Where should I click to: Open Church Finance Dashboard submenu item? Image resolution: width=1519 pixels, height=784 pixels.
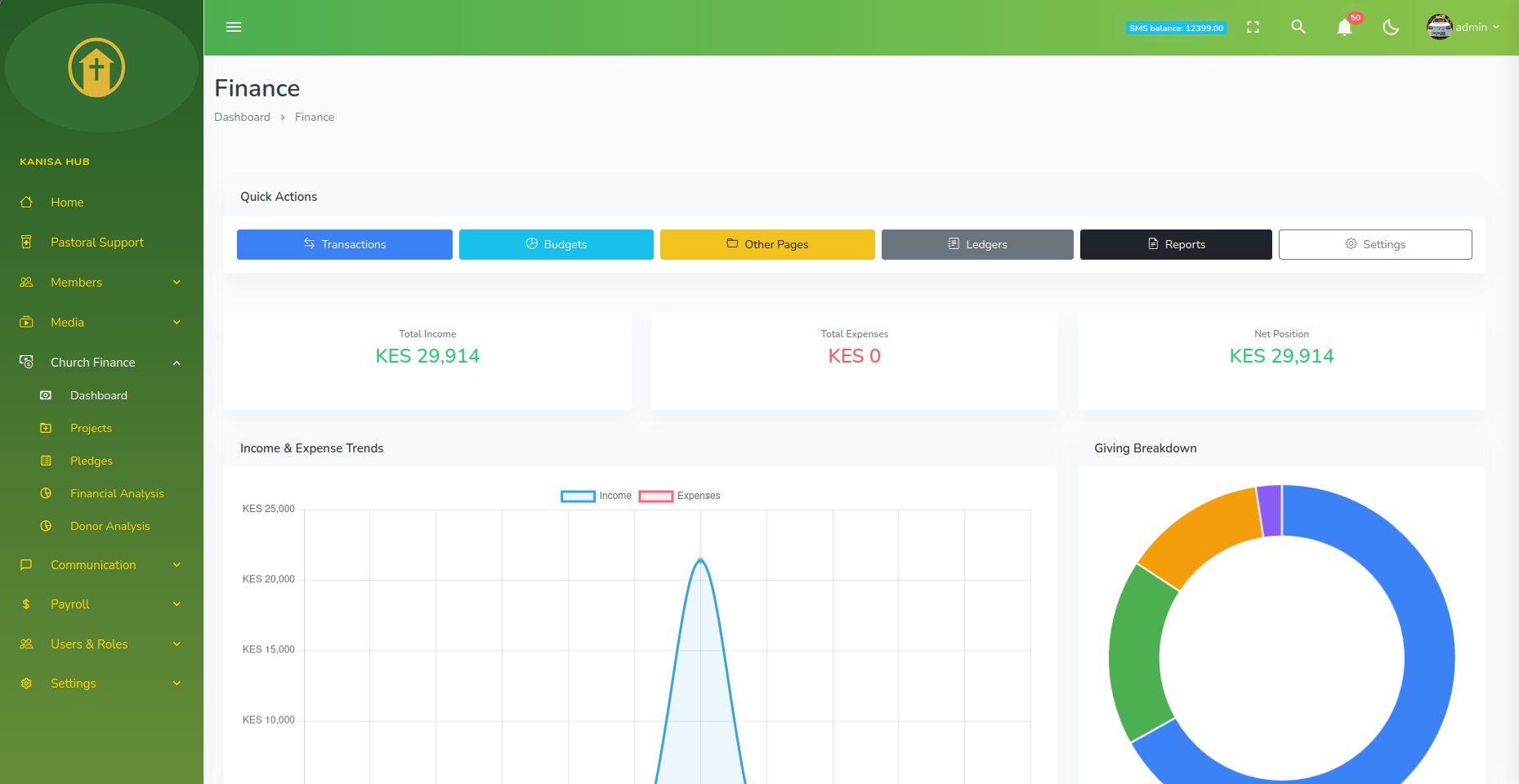tap(99, 395)
